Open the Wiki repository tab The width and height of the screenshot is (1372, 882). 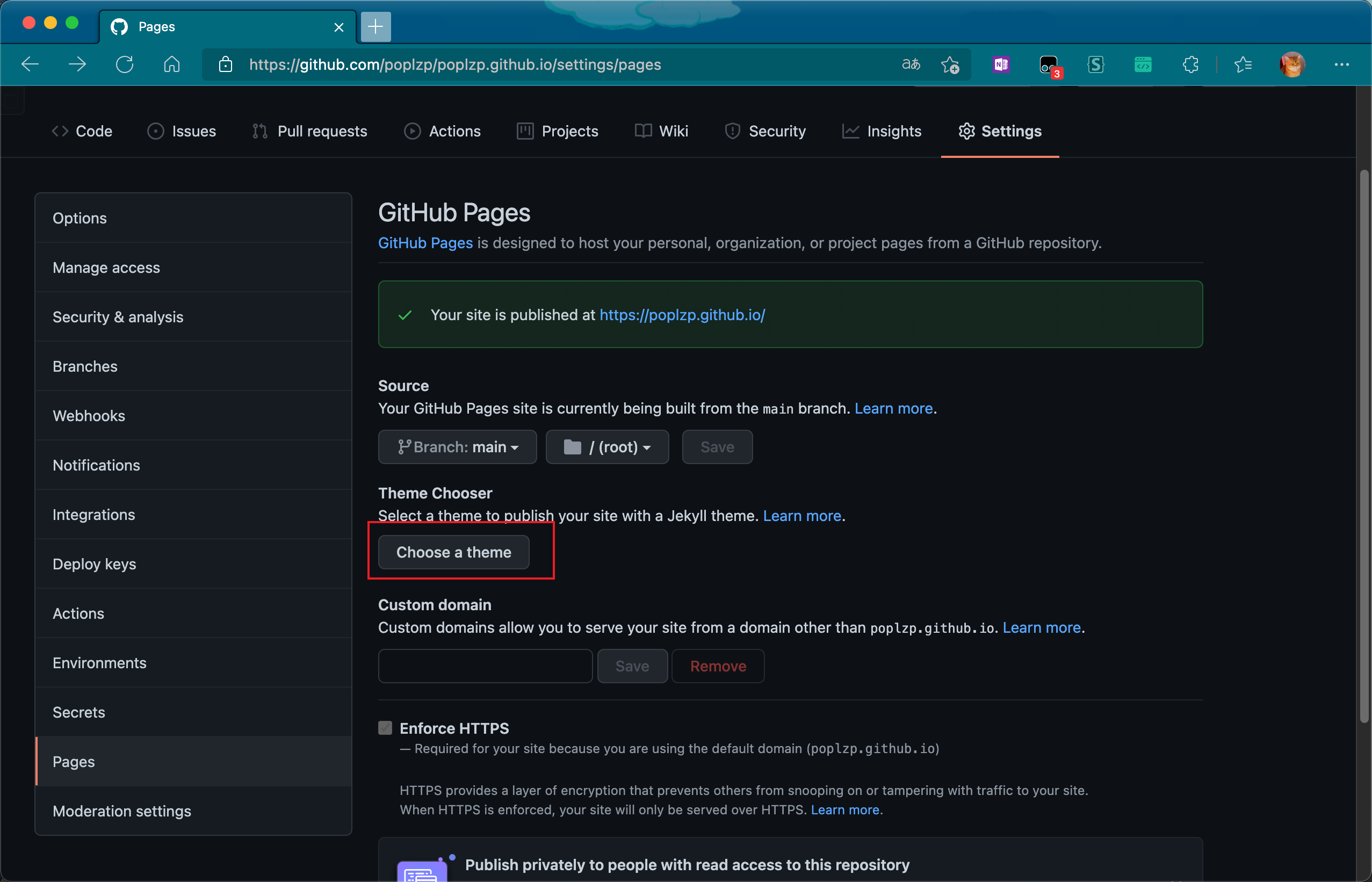661,131
